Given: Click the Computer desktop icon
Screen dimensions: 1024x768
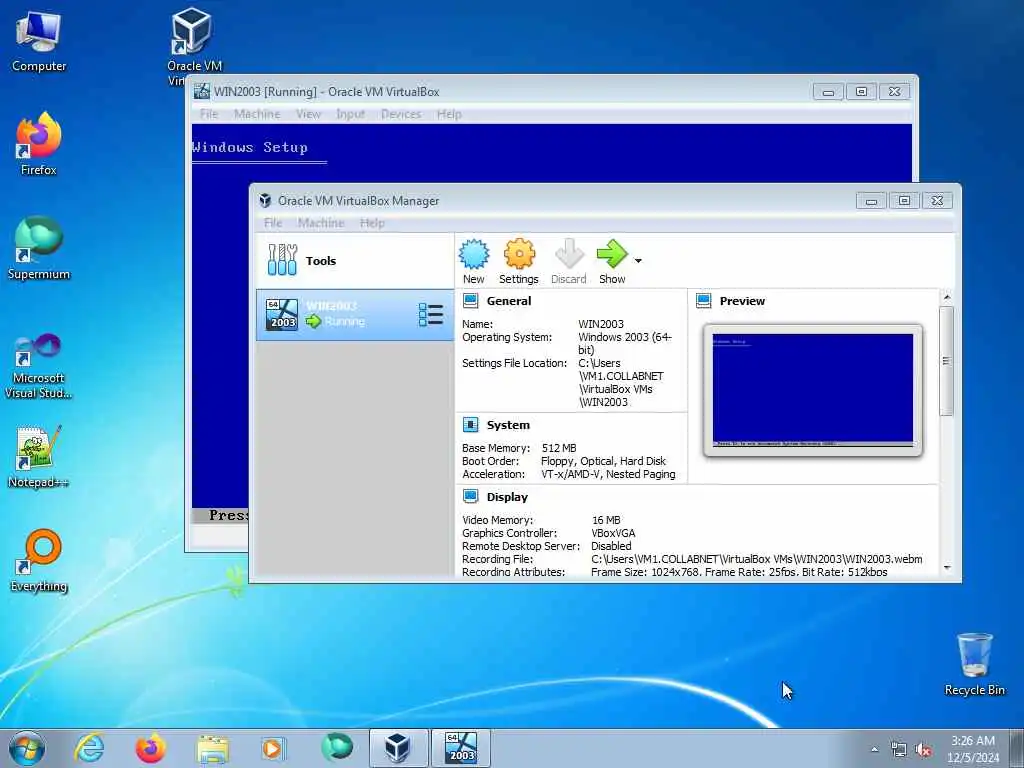Looking at the screenshot, I should click(39, 41).
